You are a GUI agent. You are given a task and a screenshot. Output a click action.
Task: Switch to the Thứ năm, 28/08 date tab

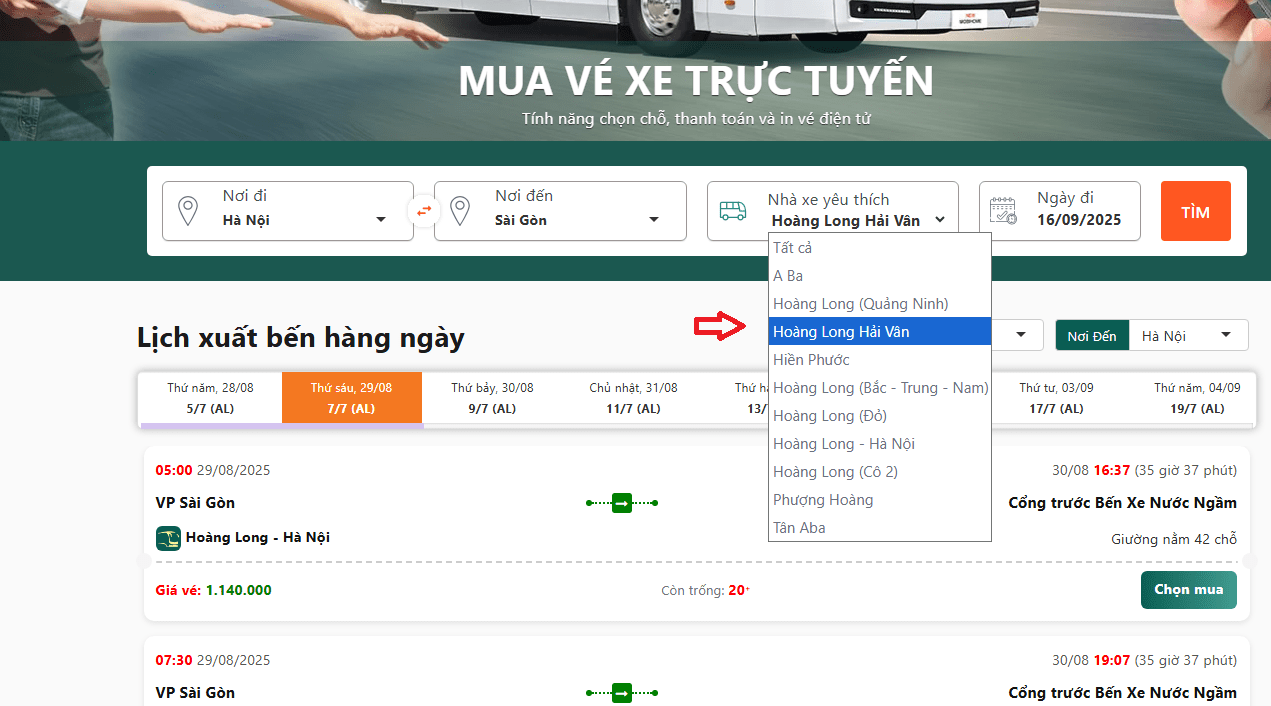[210, 397]
